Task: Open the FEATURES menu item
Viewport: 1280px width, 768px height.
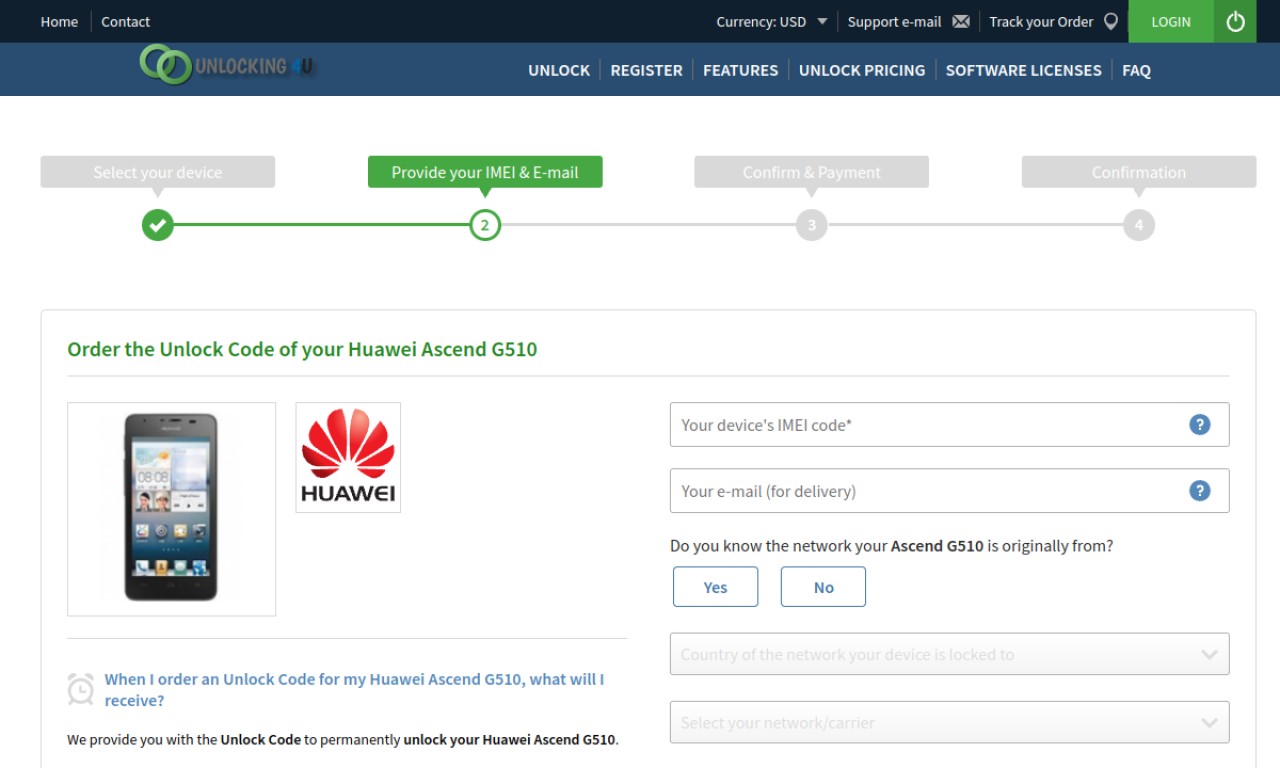Action: coord(740,70)
